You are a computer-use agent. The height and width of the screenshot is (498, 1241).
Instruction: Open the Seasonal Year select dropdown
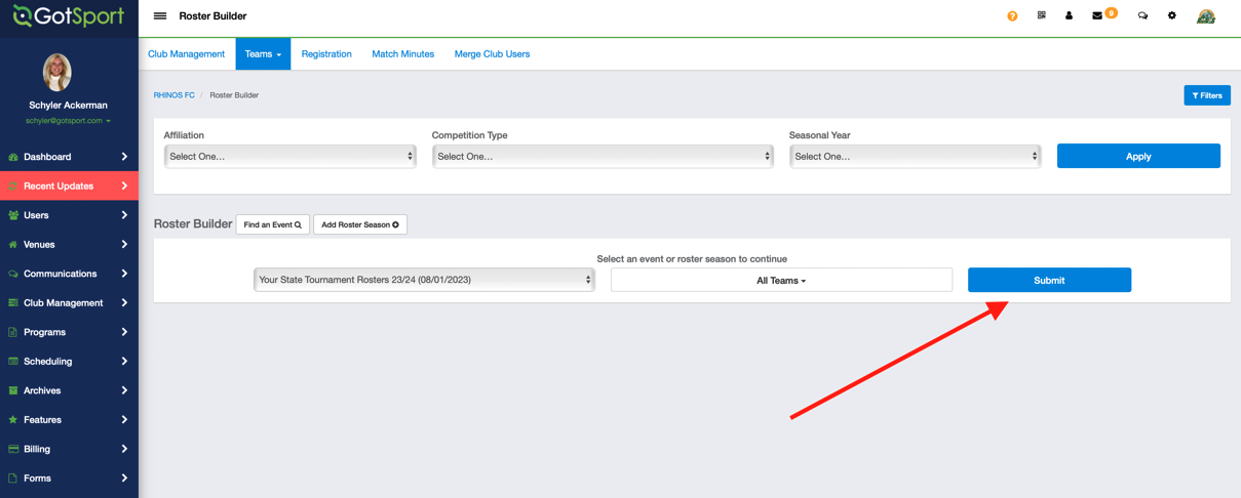tap(915, 156)
